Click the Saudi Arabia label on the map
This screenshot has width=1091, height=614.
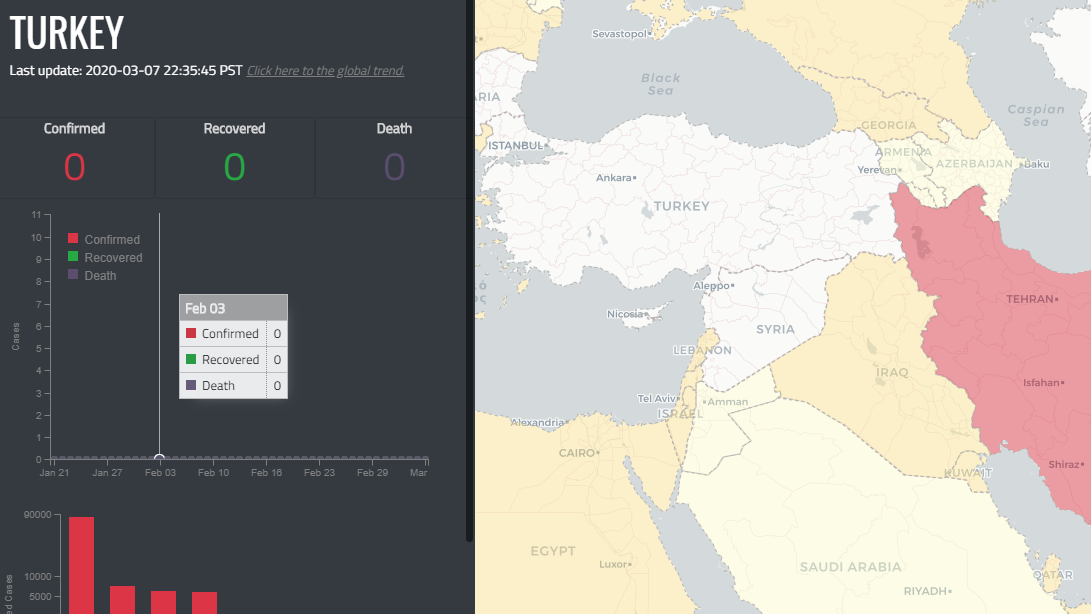point(850,567)
